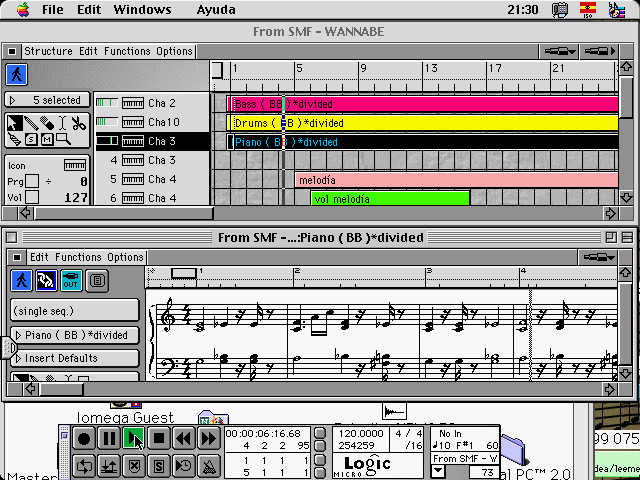Toggle Sync clock button in transport
Viewport: 640px width, 480px height.
(184, 466)
